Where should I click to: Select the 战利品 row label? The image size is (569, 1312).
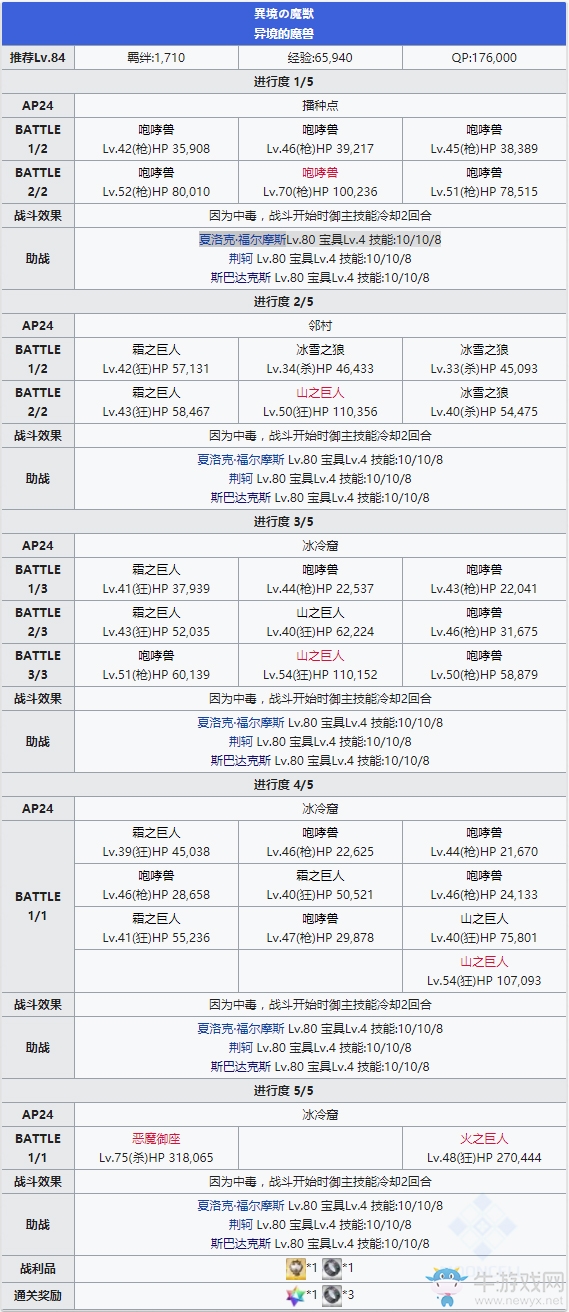click(38, 1268)
